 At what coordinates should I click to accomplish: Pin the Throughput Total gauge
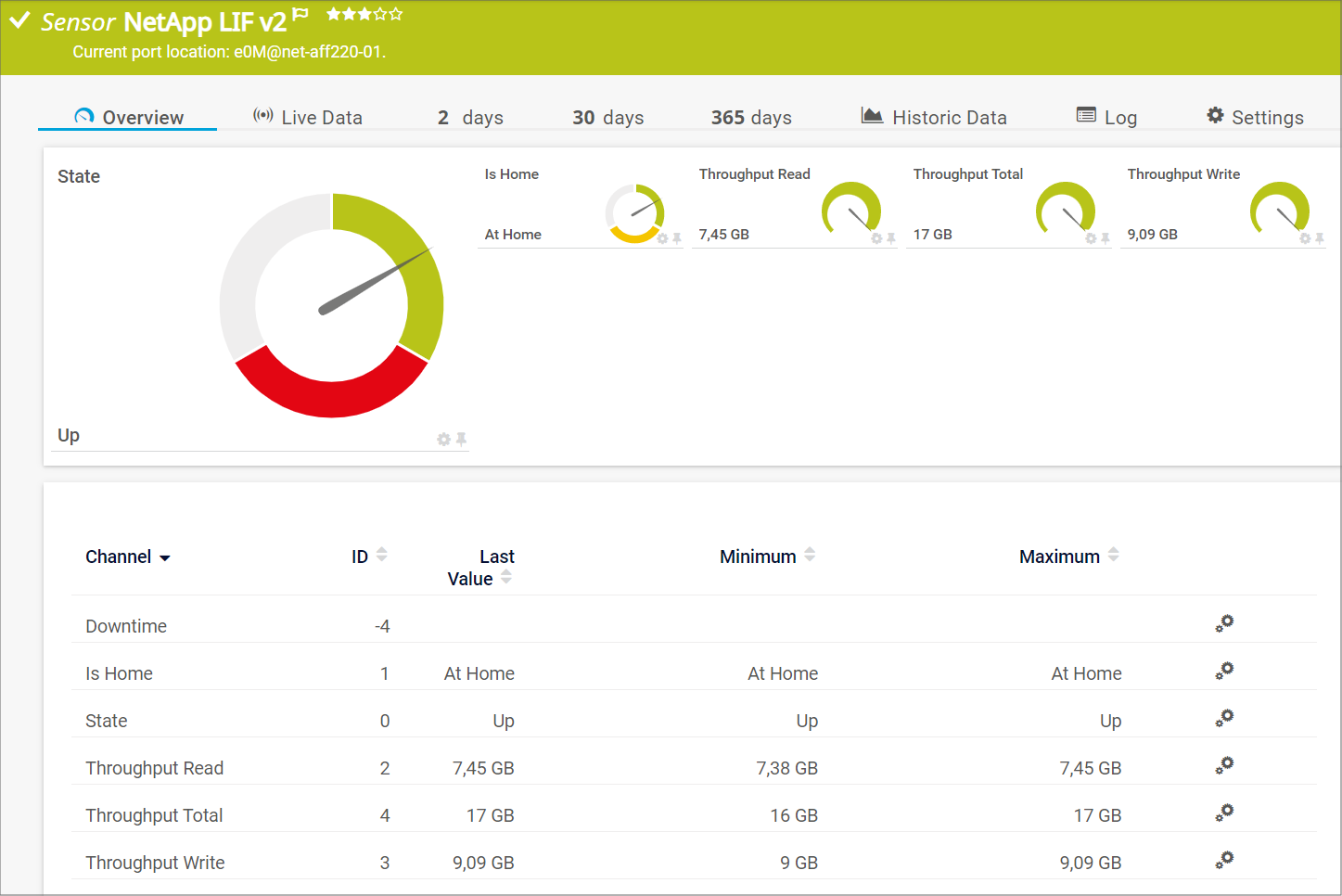(x=1106, y=238)
